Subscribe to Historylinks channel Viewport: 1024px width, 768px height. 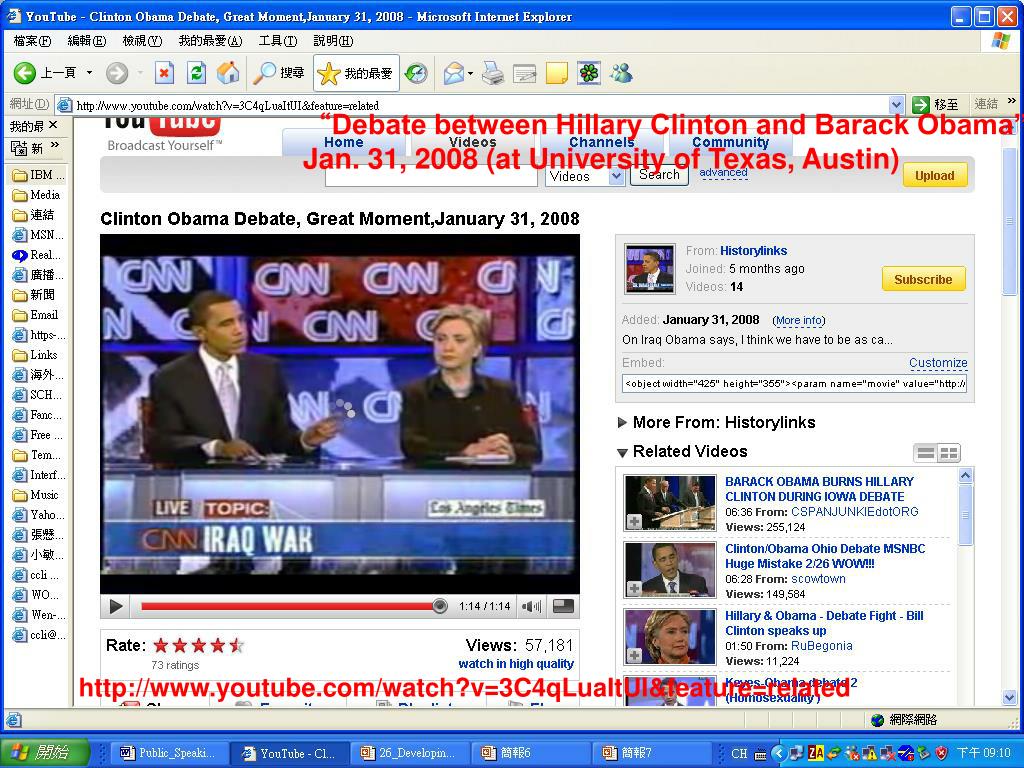tap(923, 279)
